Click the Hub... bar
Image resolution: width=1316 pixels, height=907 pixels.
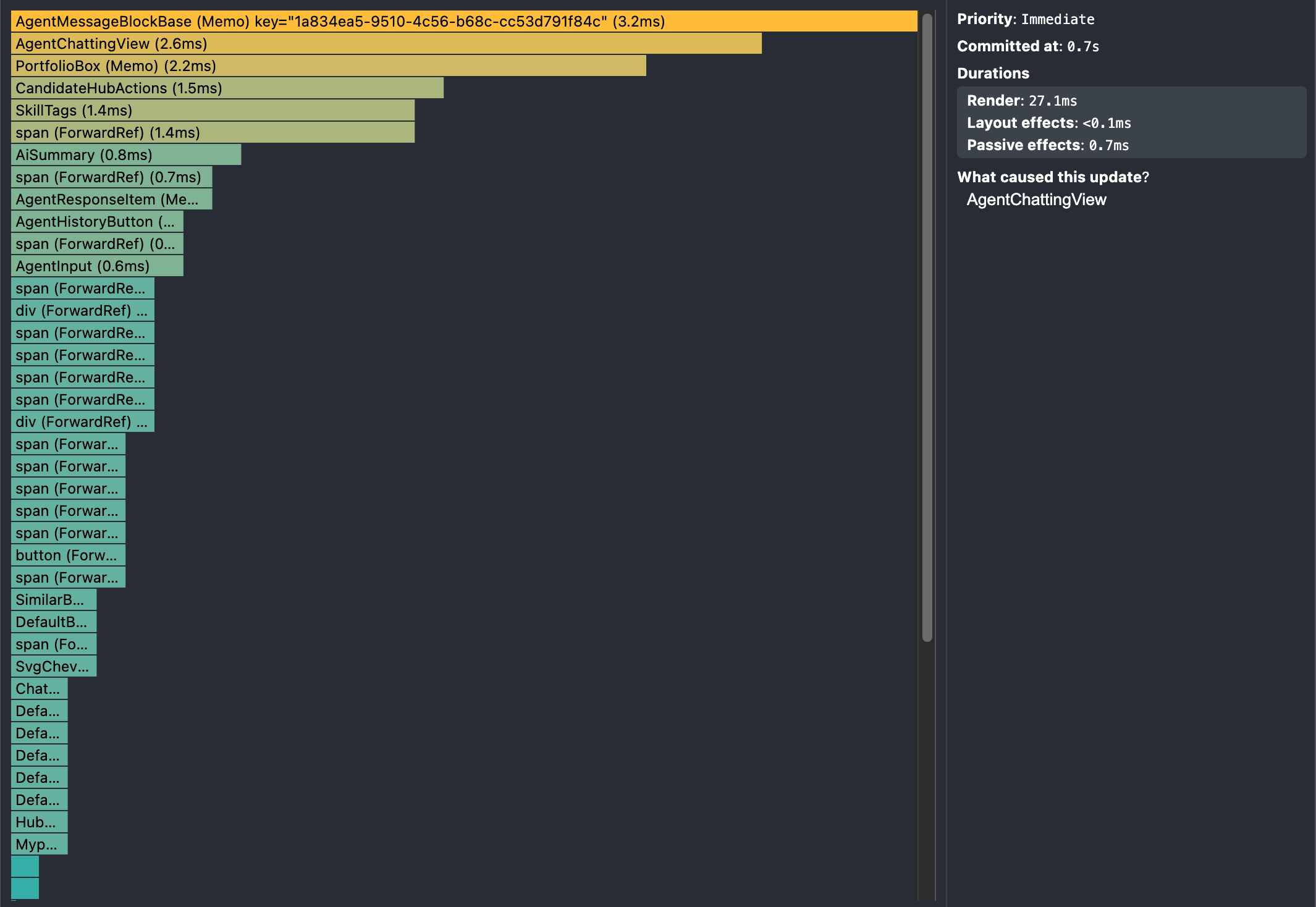click(x=39, y=822)
